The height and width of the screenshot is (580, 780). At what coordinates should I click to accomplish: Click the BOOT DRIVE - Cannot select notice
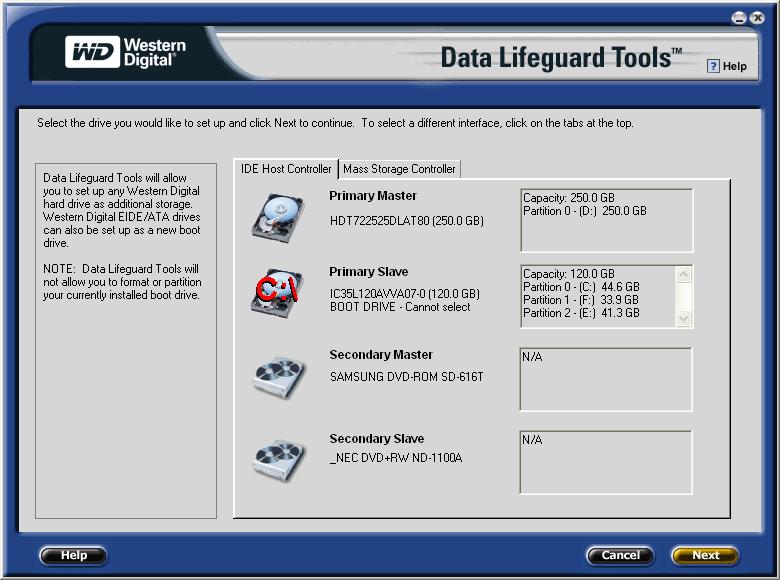pyautogui.click(x=400, y=307)
